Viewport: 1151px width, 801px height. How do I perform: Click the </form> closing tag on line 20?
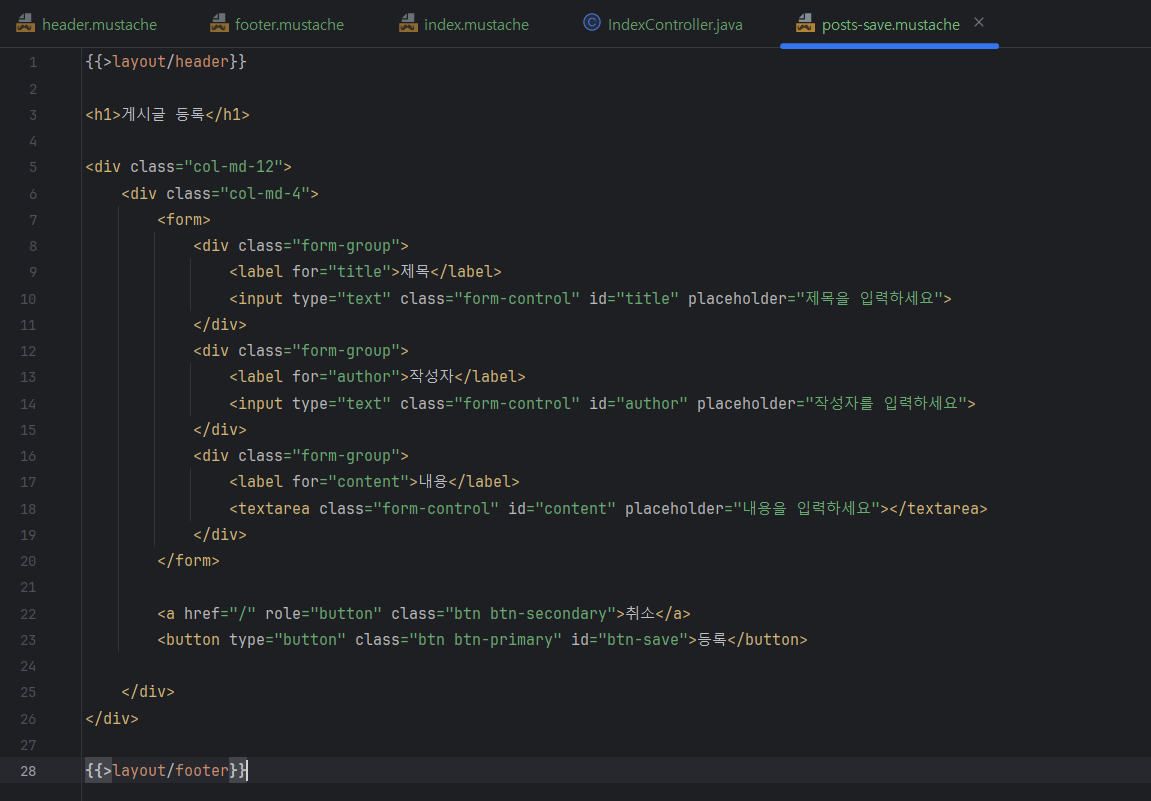(189, 561)
